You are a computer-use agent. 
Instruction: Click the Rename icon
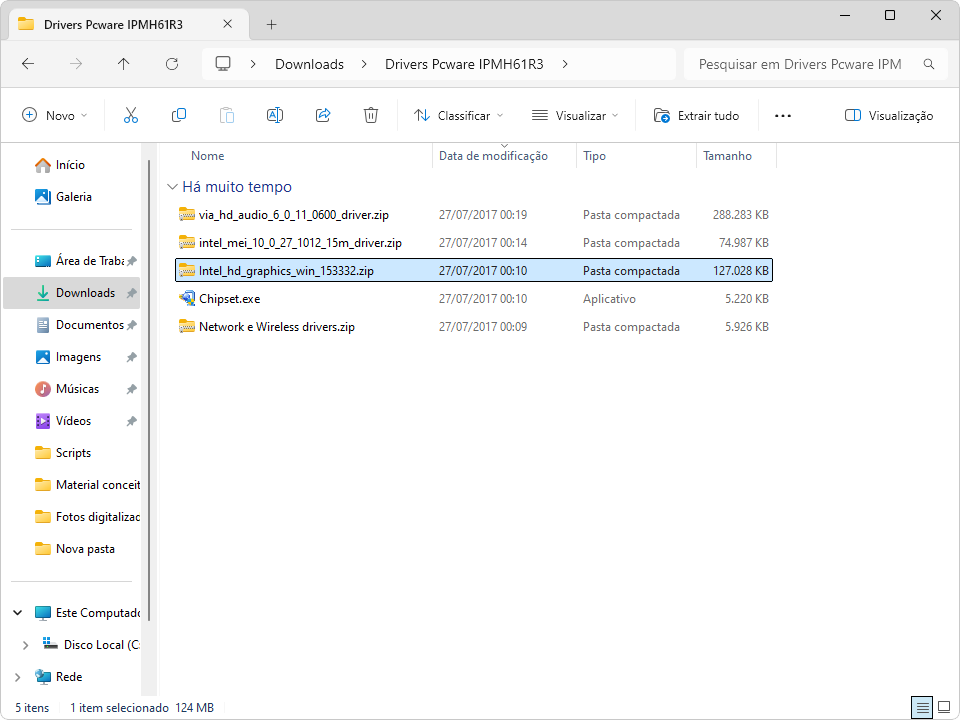pos(275,115)
